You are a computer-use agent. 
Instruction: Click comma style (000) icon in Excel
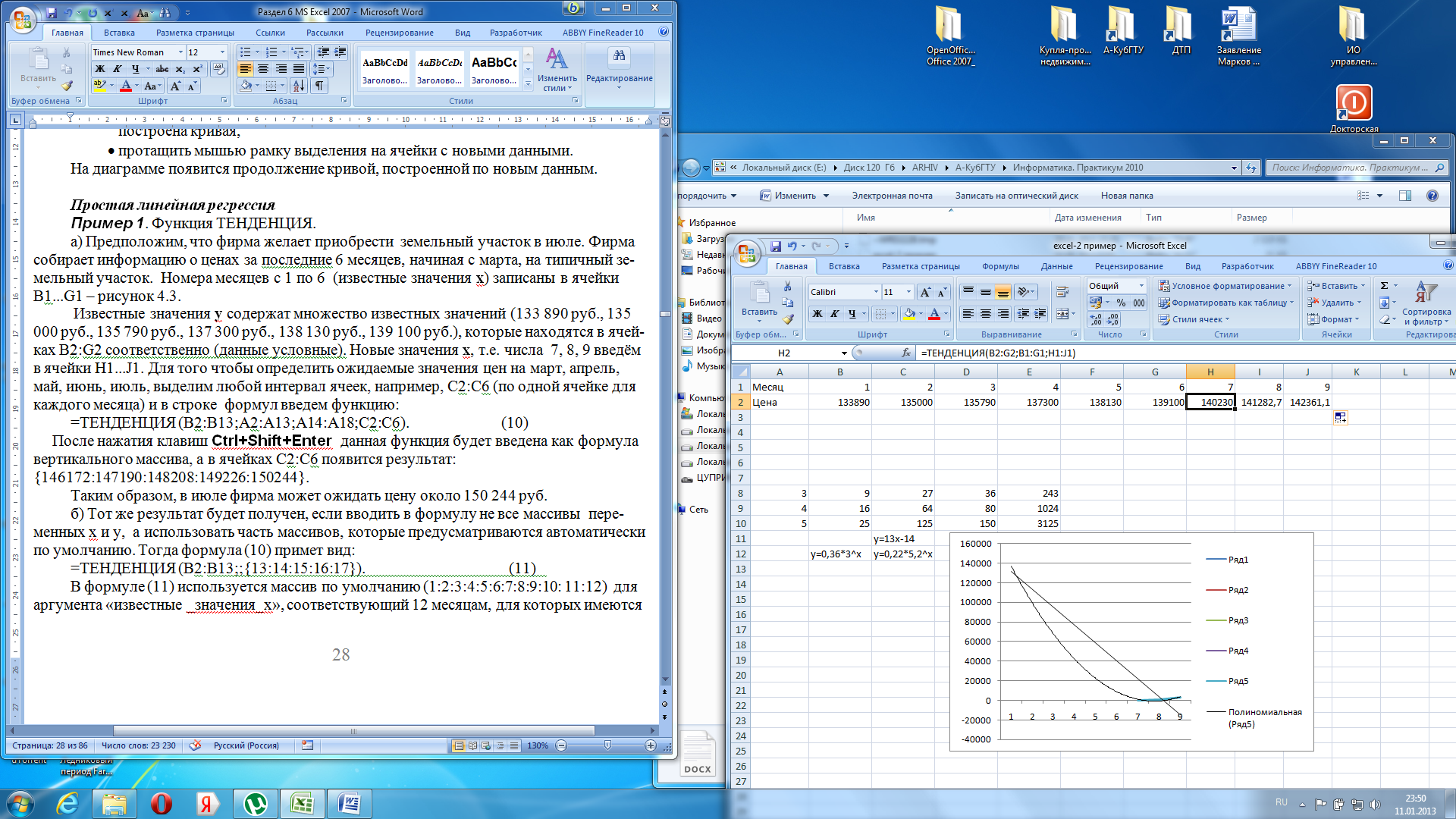(x=1139, y=303)
